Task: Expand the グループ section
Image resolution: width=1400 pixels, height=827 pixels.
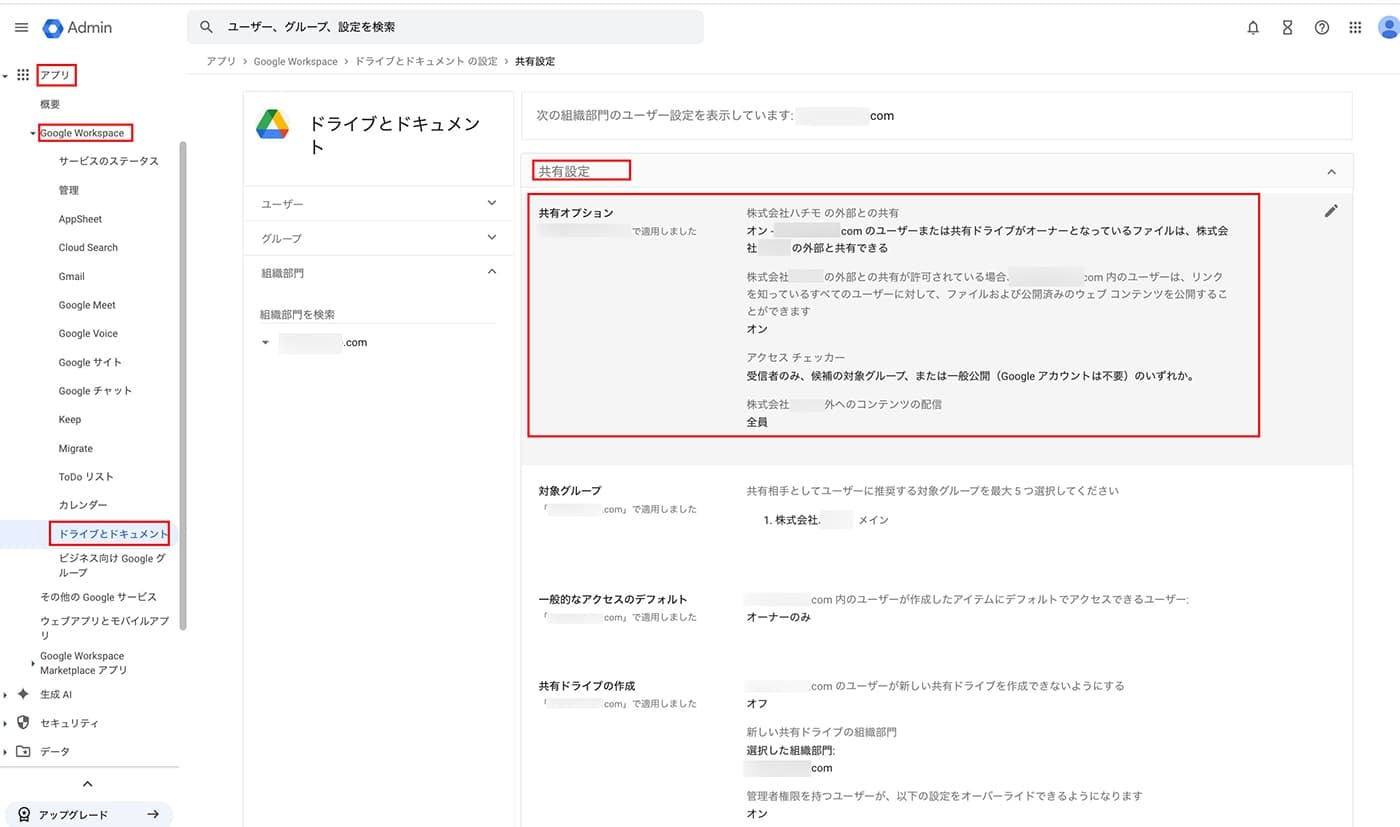Action: pyautogui.click(x=378, y=238)
